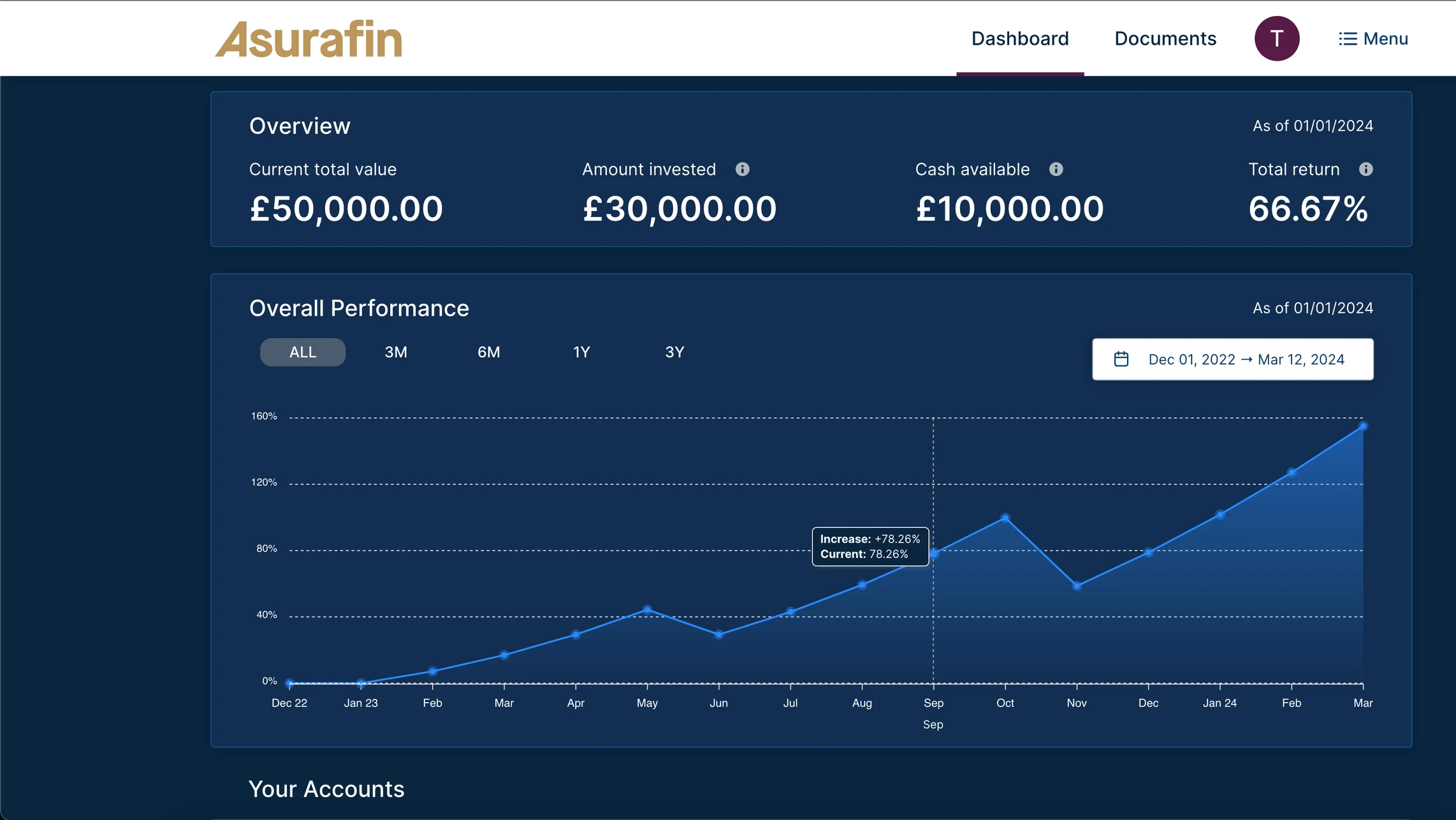The height and width of the screenshot is (820, 1456).
Task: Click the Nov data point on chart
Action: click(1077, 586)
